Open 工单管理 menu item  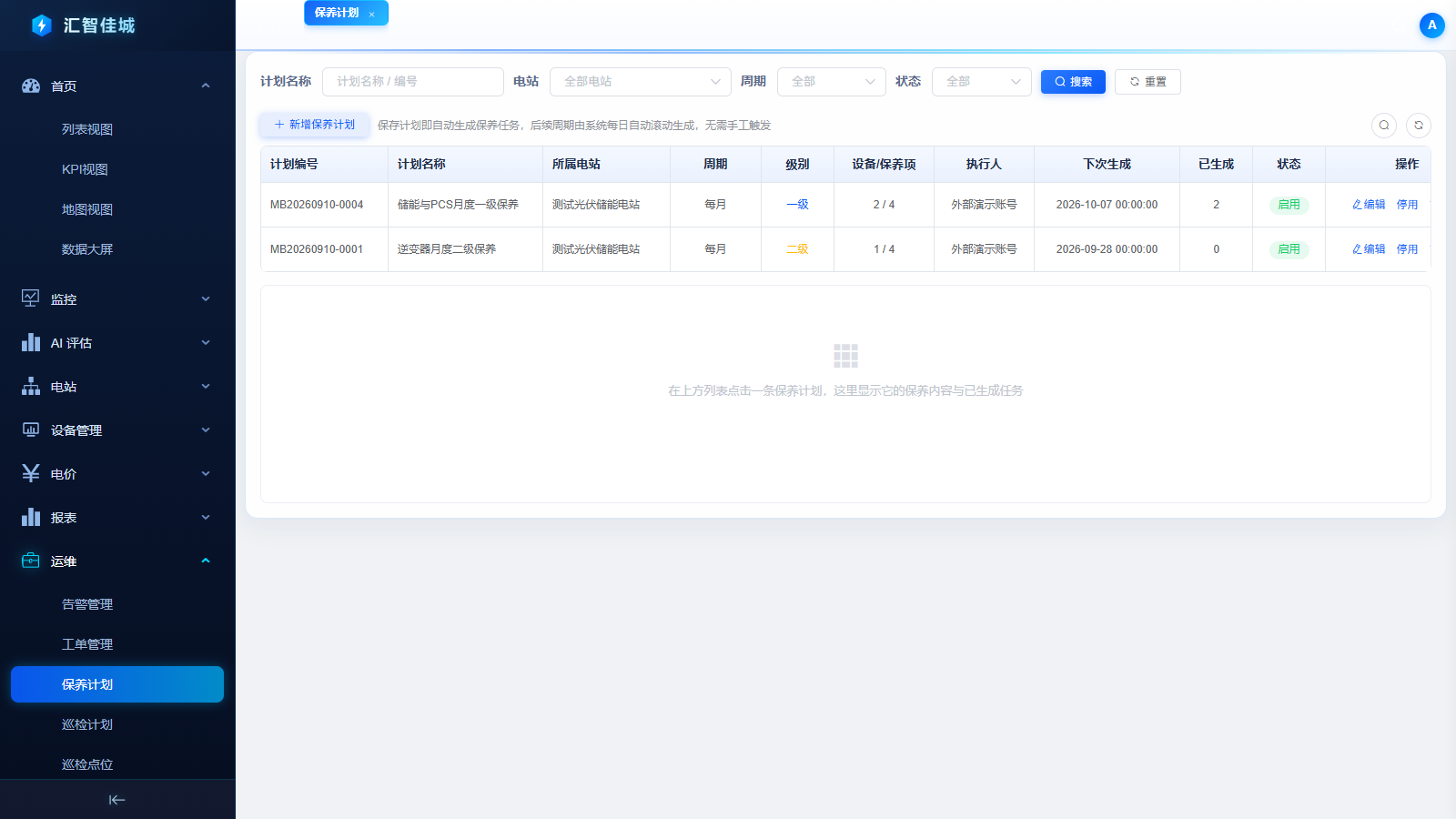point(87,644)
